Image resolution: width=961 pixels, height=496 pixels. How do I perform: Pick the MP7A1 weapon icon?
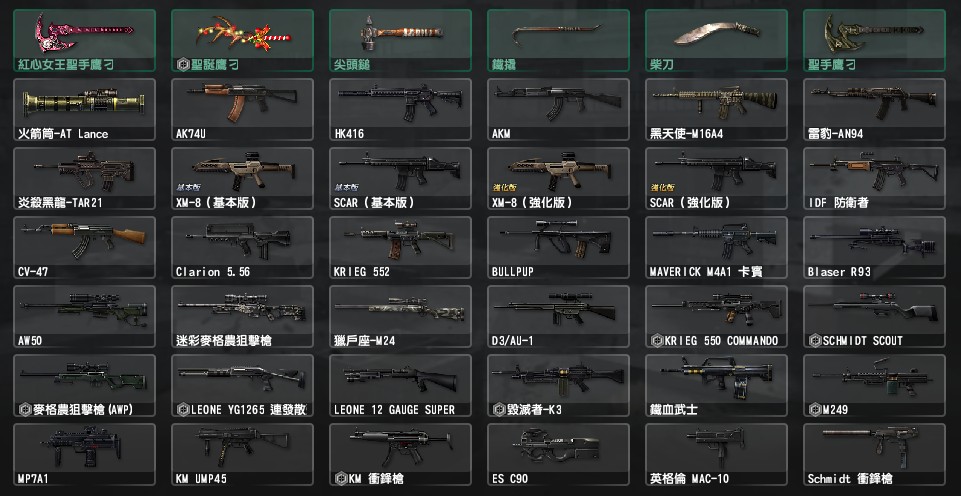pos(84,454)
